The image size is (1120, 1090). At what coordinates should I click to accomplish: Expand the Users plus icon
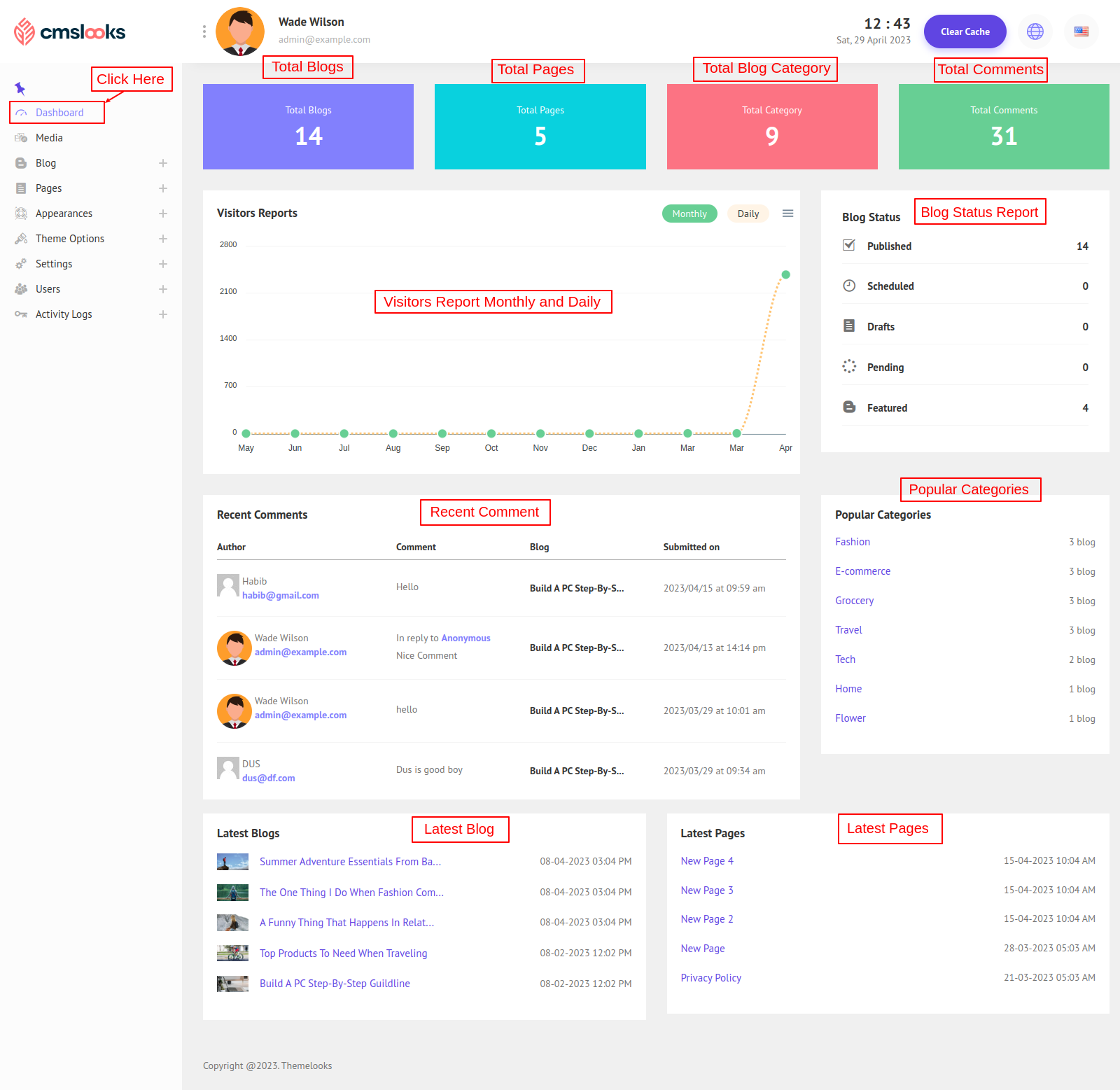click(x=163, y=289)
